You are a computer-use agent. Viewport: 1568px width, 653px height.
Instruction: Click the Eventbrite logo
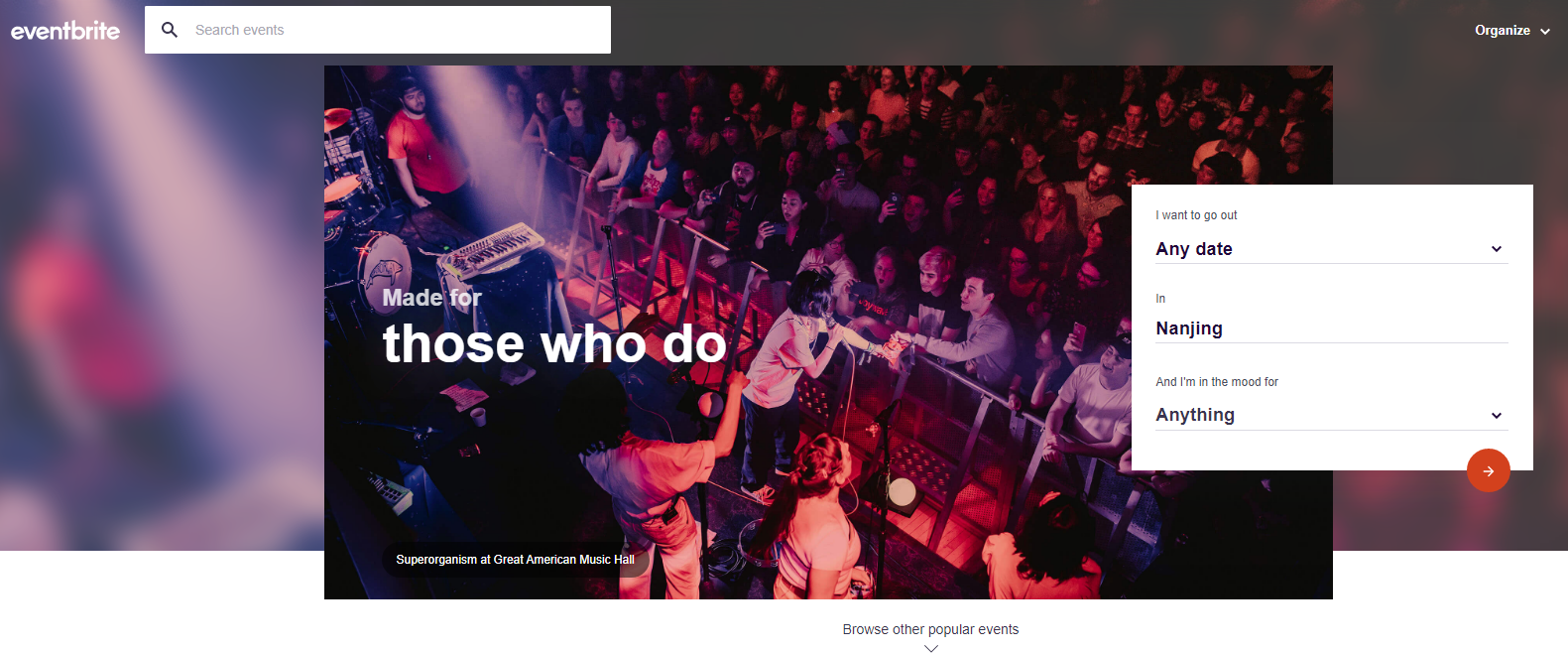tap(65, 31)
